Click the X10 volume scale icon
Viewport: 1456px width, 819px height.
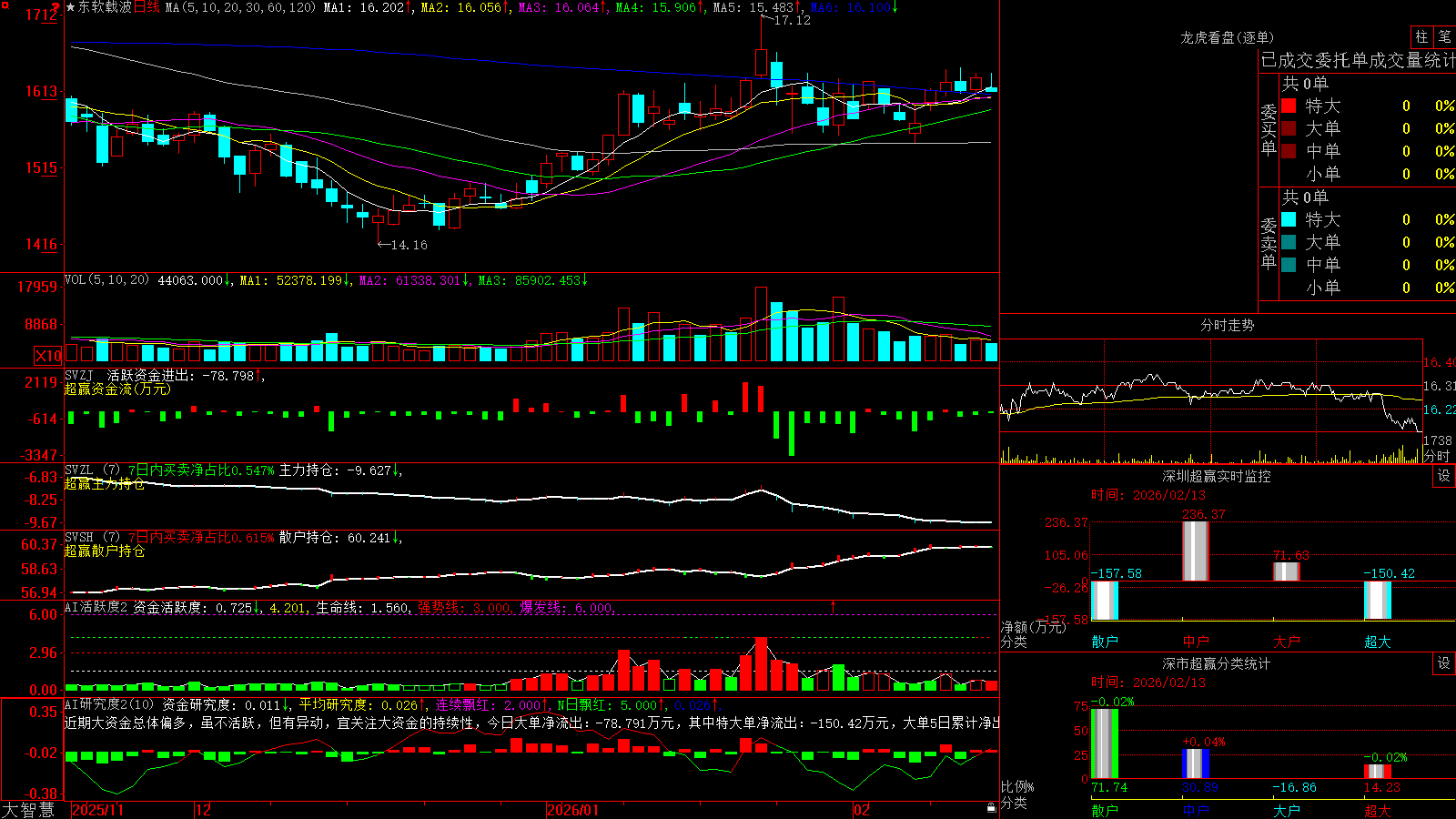pos(48,355)
